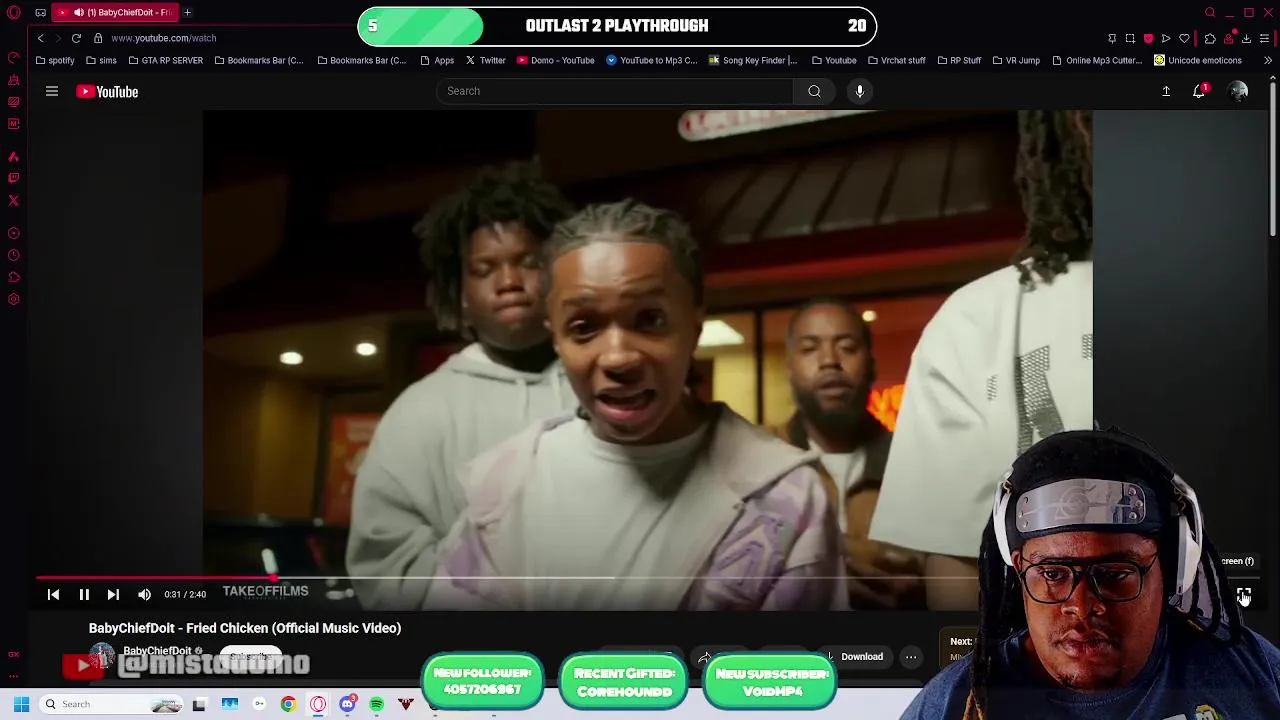Open more actions three-dot menu
Screen dimensions: 1280x720
pos(911,657)
